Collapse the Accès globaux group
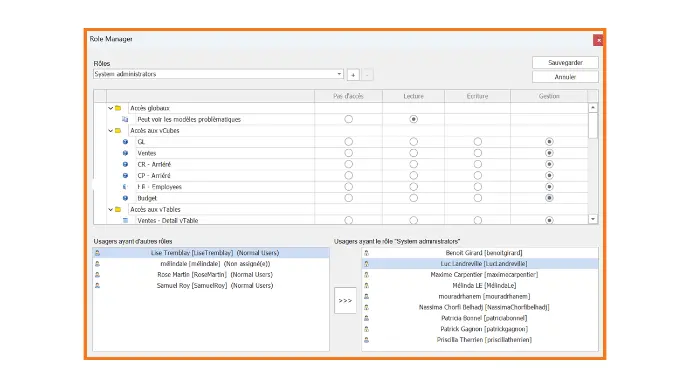 (110, 108)
